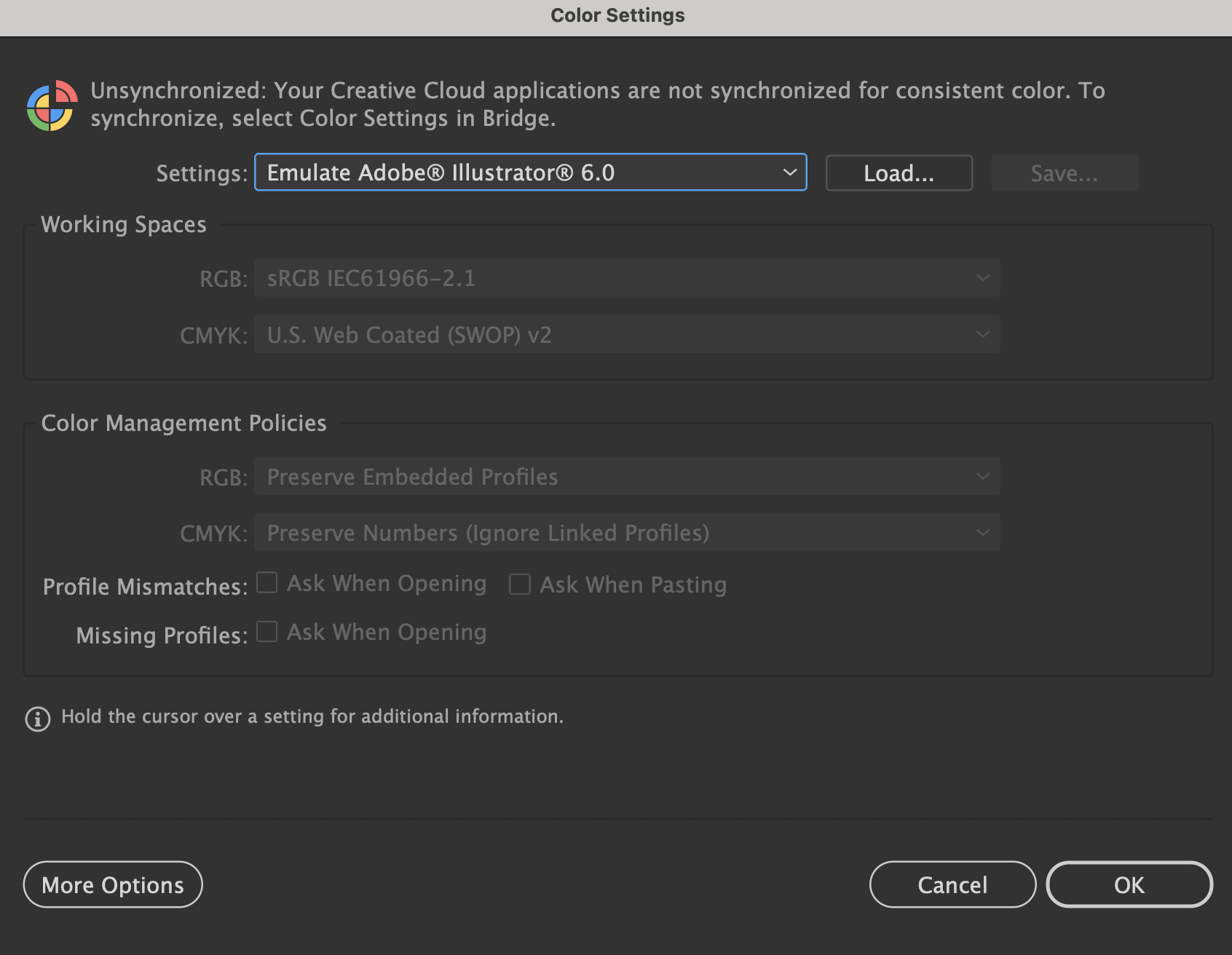Confirm settings with the OK button
Screen dimensions: 1232x955
pos(1129,884)
